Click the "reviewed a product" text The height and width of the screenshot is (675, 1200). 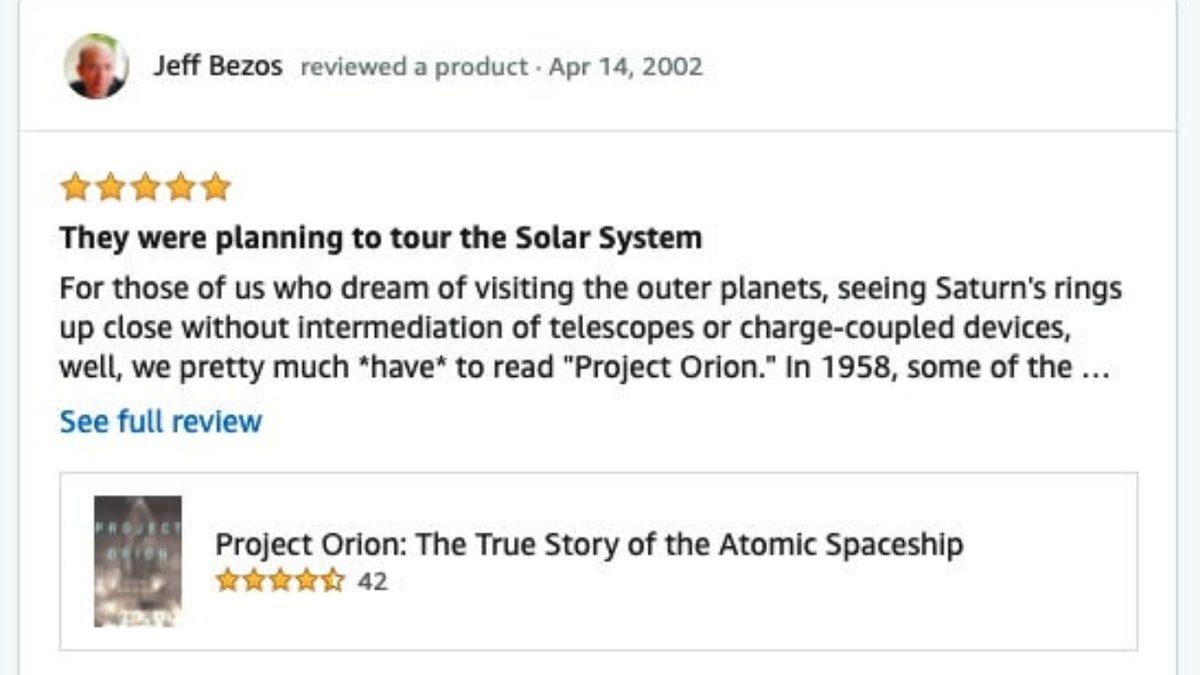(x=413, y=67)
